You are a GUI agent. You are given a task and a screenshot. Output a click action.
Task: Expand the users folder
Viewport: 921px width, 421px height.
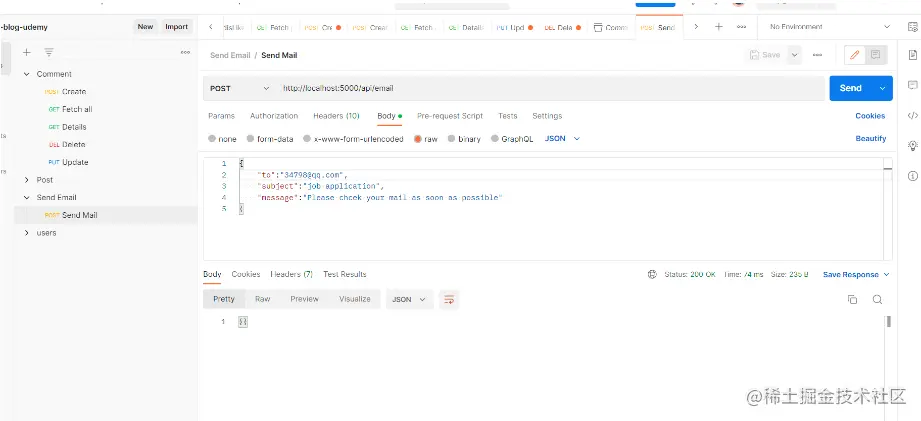tap(26, 233)
